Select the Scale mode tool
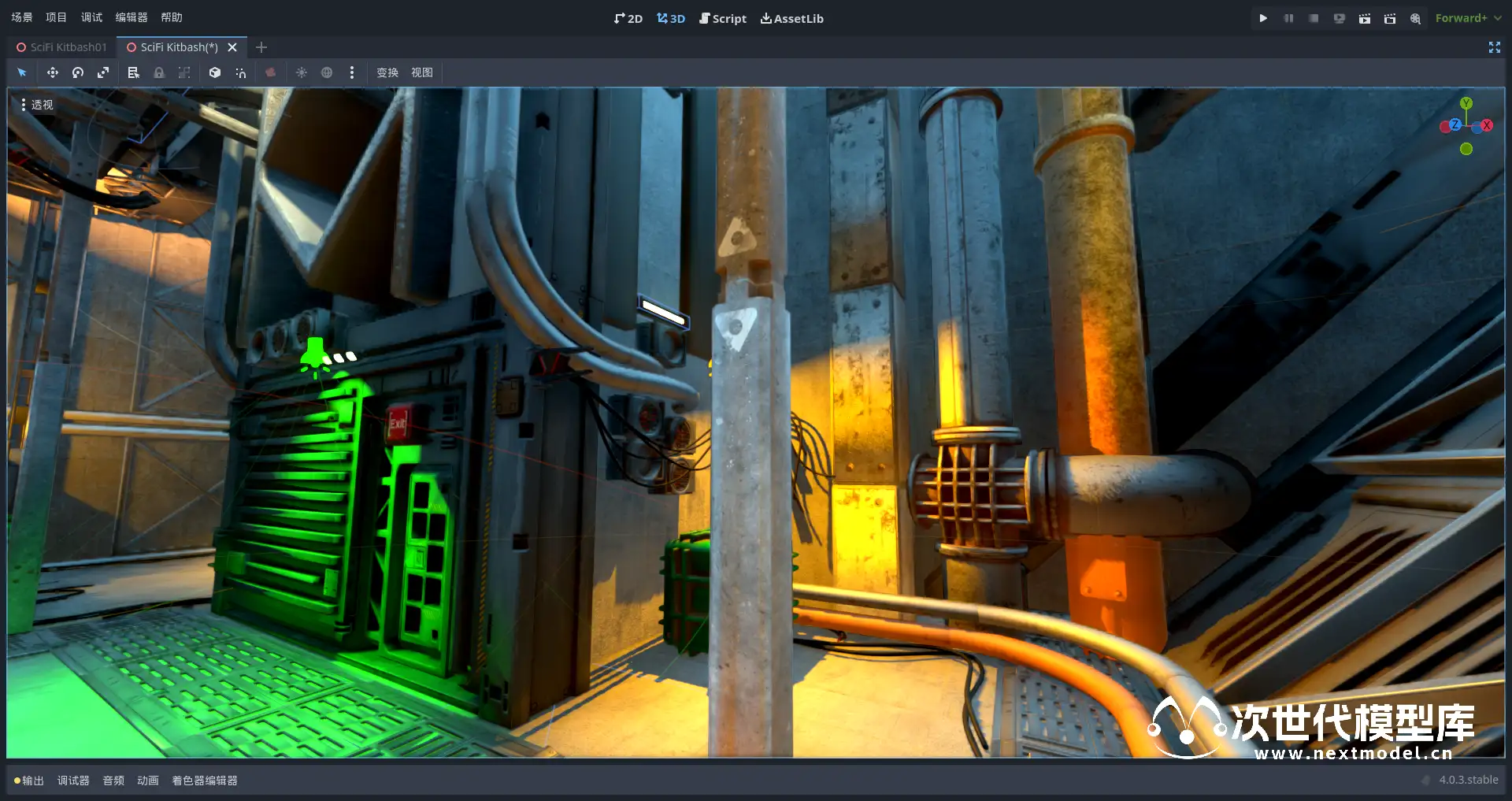This screenshot has height=801, width=1512. coord(103,72)
